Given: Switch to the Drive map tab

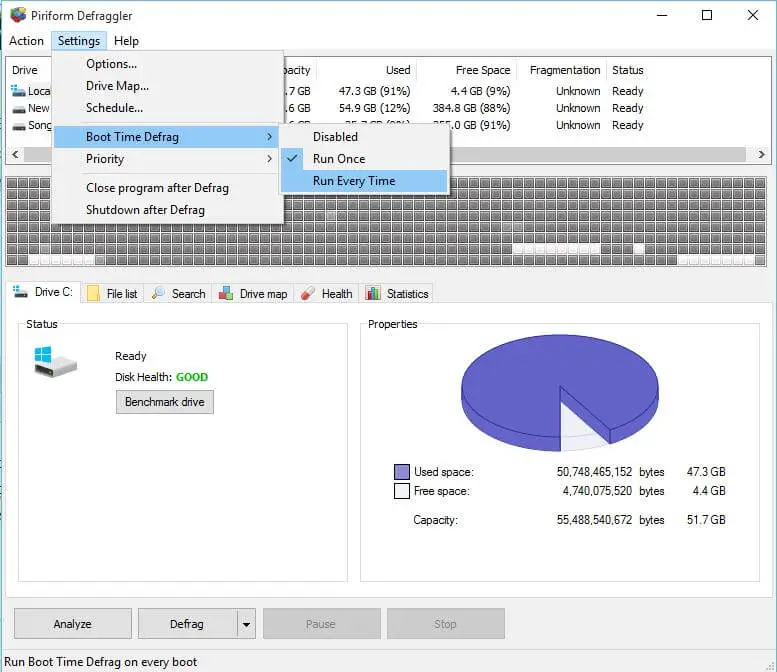Looking at the screenshot, I should (x=253, y=293).
